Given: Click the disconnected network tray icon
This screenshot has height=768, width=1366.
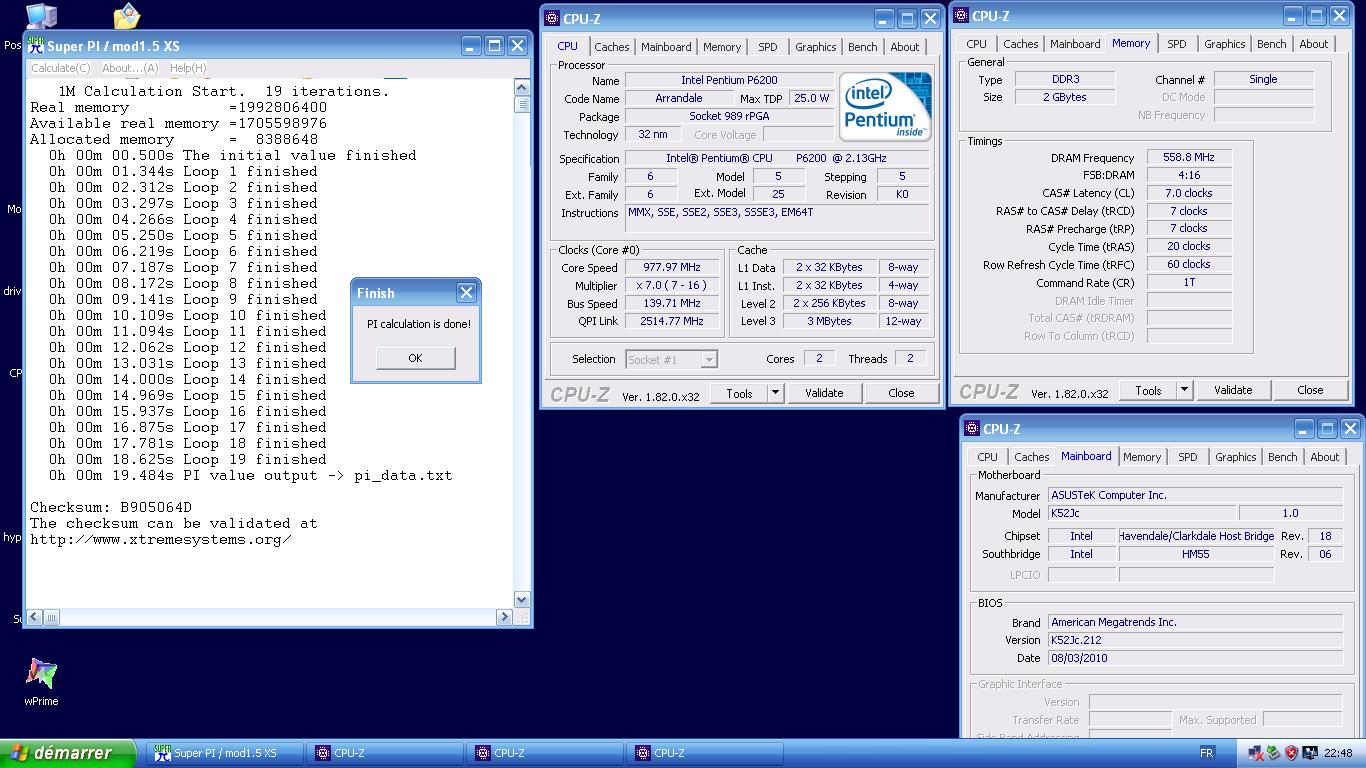Looking at the screenshot, I should click(x=1256, y=753).
